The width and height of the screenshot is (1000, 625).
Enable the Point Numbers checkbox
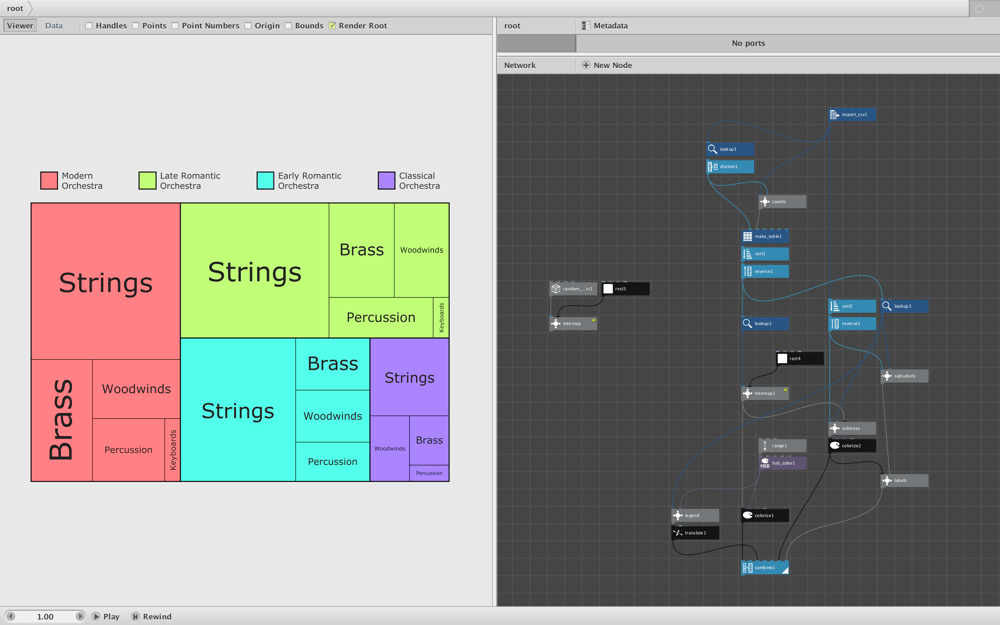[175, 26]
